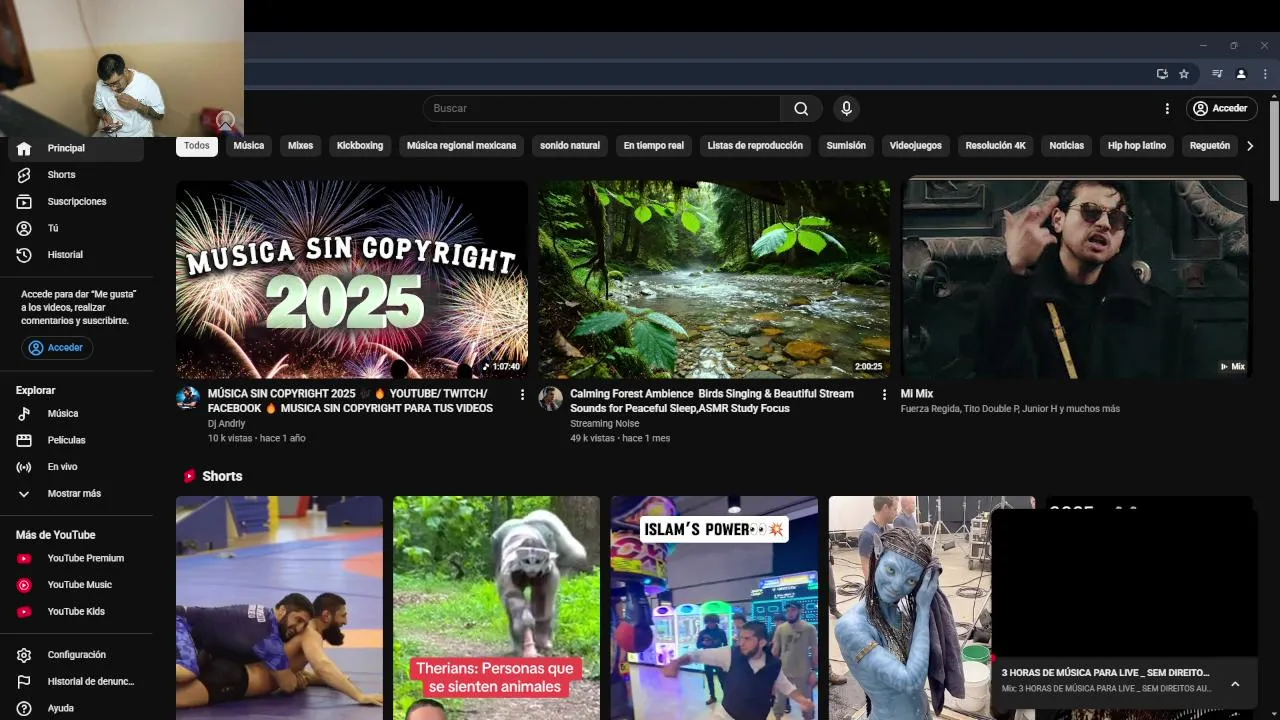Select Música regional mexicana chip
The image size is (1280, 720).
(x=462, y=146)
